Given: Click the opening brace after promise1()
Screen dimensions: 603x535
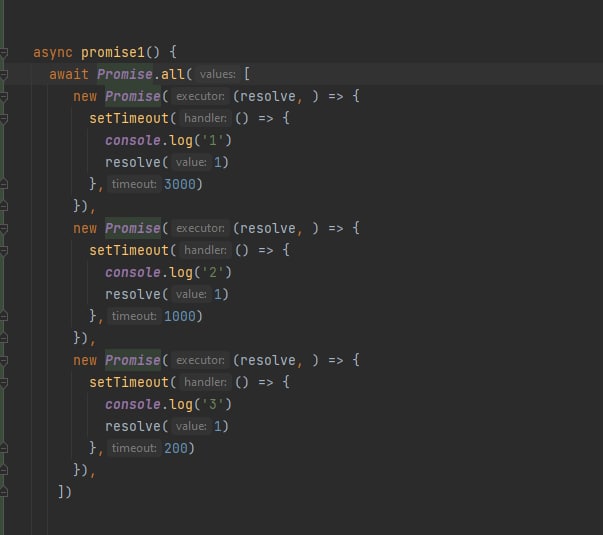Looking at the screenshot, I should click(x=173, y=52).
